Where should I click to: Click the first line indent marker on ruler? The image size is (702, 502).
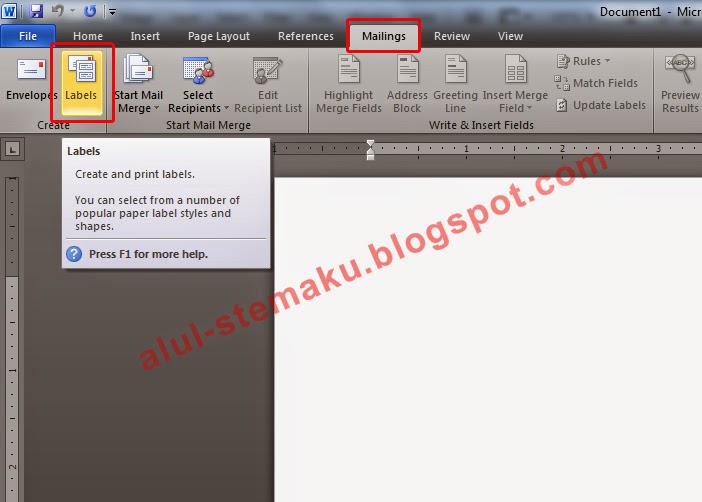coord(370,144)
